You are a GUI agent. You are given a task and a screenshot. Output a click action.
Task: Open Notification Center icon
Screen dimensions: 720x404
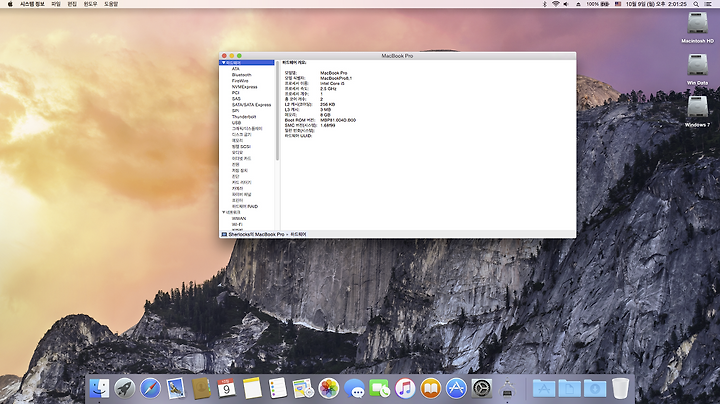708,4
